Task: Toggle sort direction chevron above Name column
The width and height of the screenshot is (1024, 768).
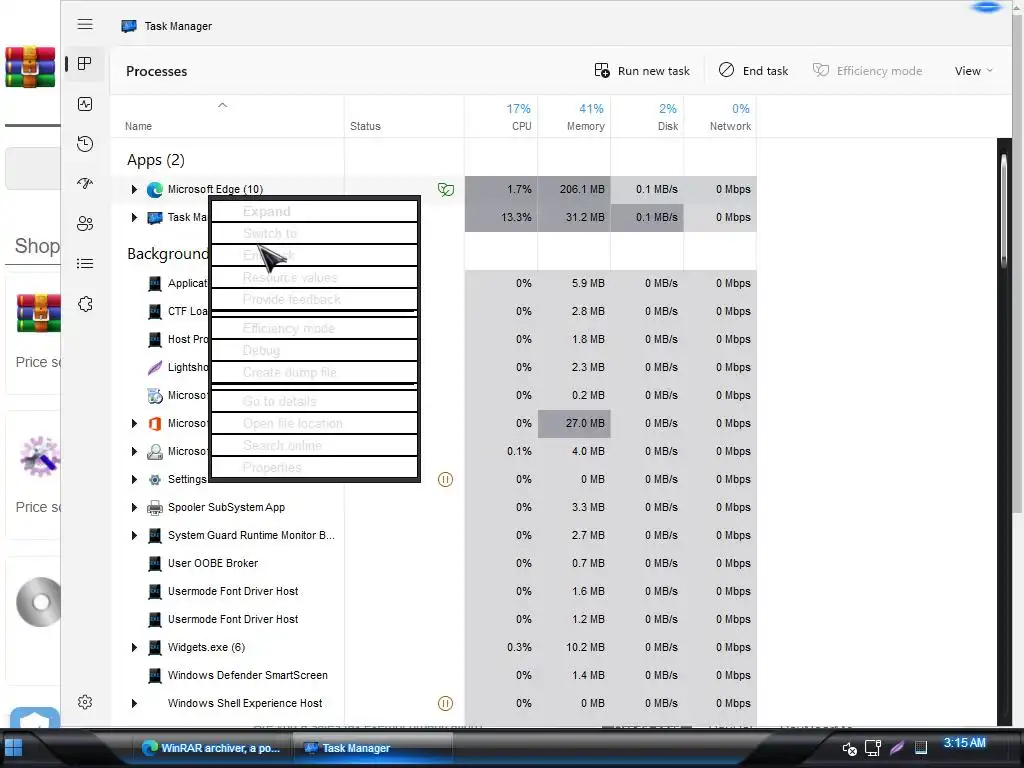Action: click(223, 105)
